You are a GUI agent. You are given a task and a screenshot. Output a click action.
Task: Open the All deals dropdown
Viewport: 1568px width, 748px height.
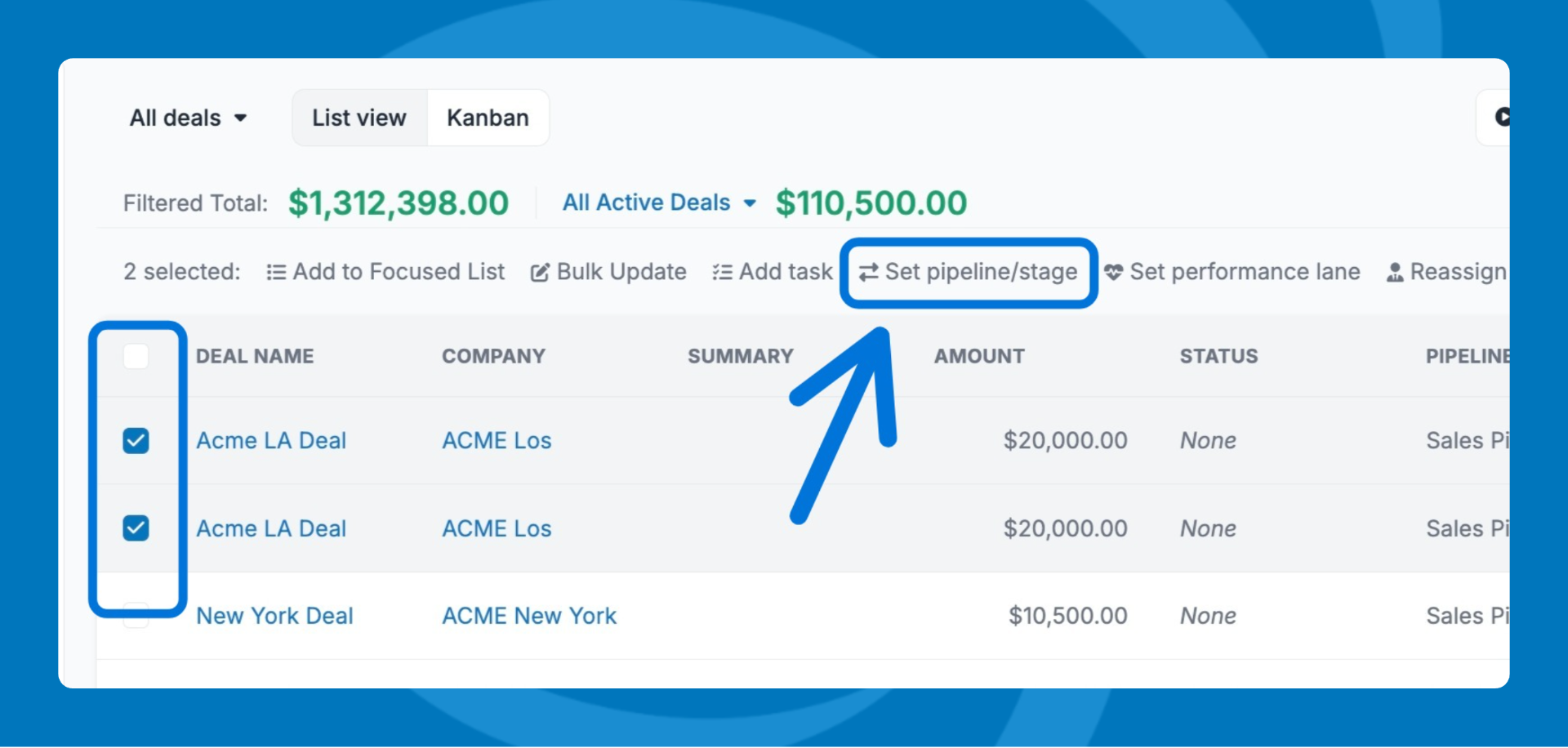pyautogui.click(x=188, y=118)
